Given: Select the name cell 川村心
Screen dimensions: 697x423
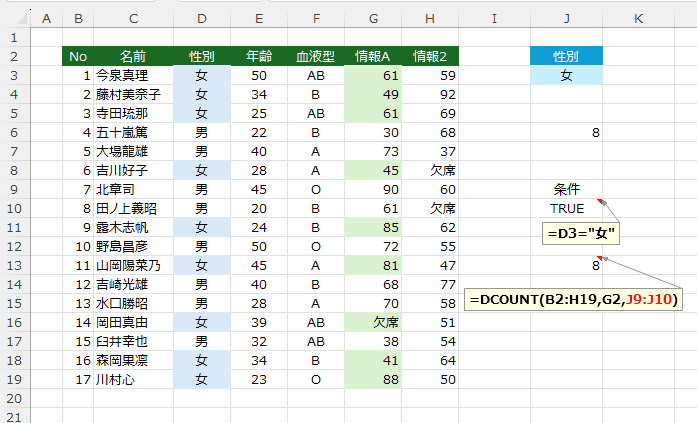Looking at the screenshot, I should click(x=133, y=380).
